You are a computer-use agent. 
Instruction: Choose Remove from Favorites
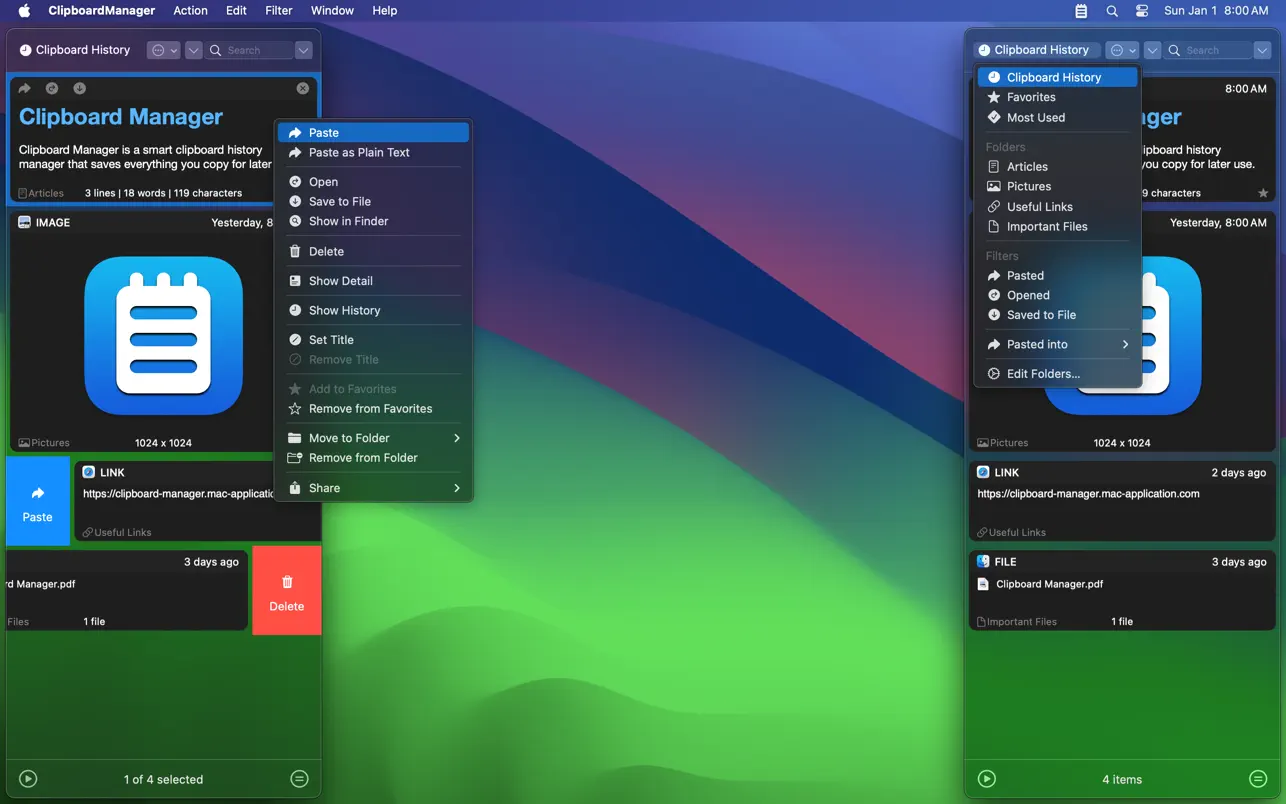(x=373, y=408)
